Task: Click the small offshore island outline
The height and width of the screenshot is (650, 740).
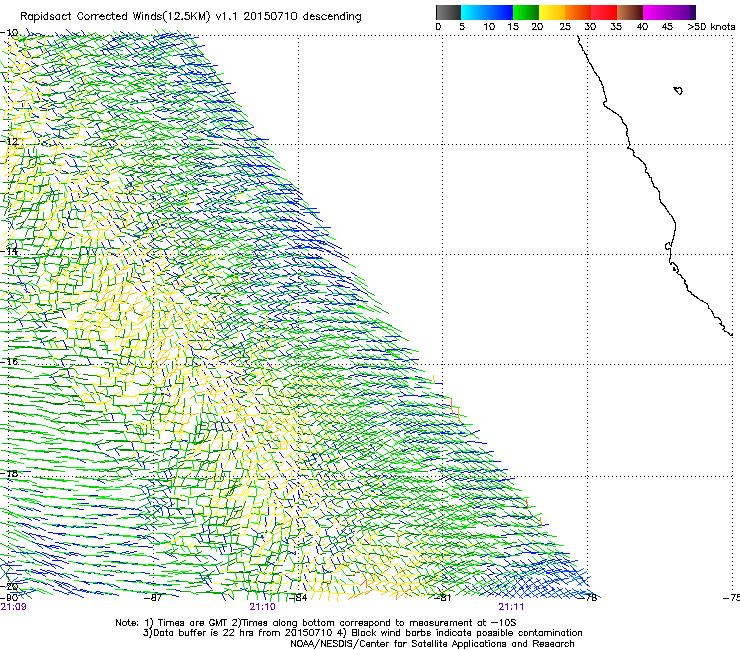Action: [678, 90]
